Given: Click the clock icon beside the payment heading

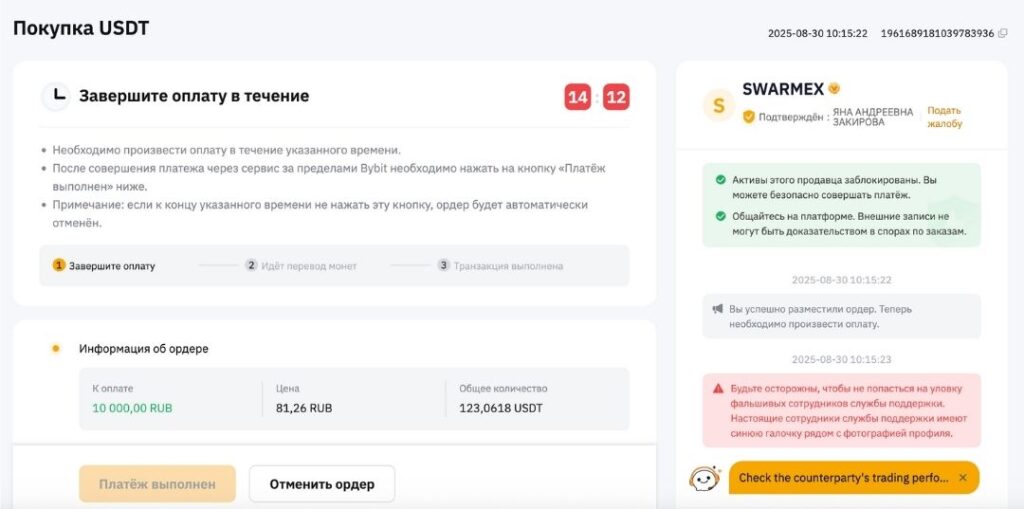Looking at the screenshot, I should (x=57, y=97).
